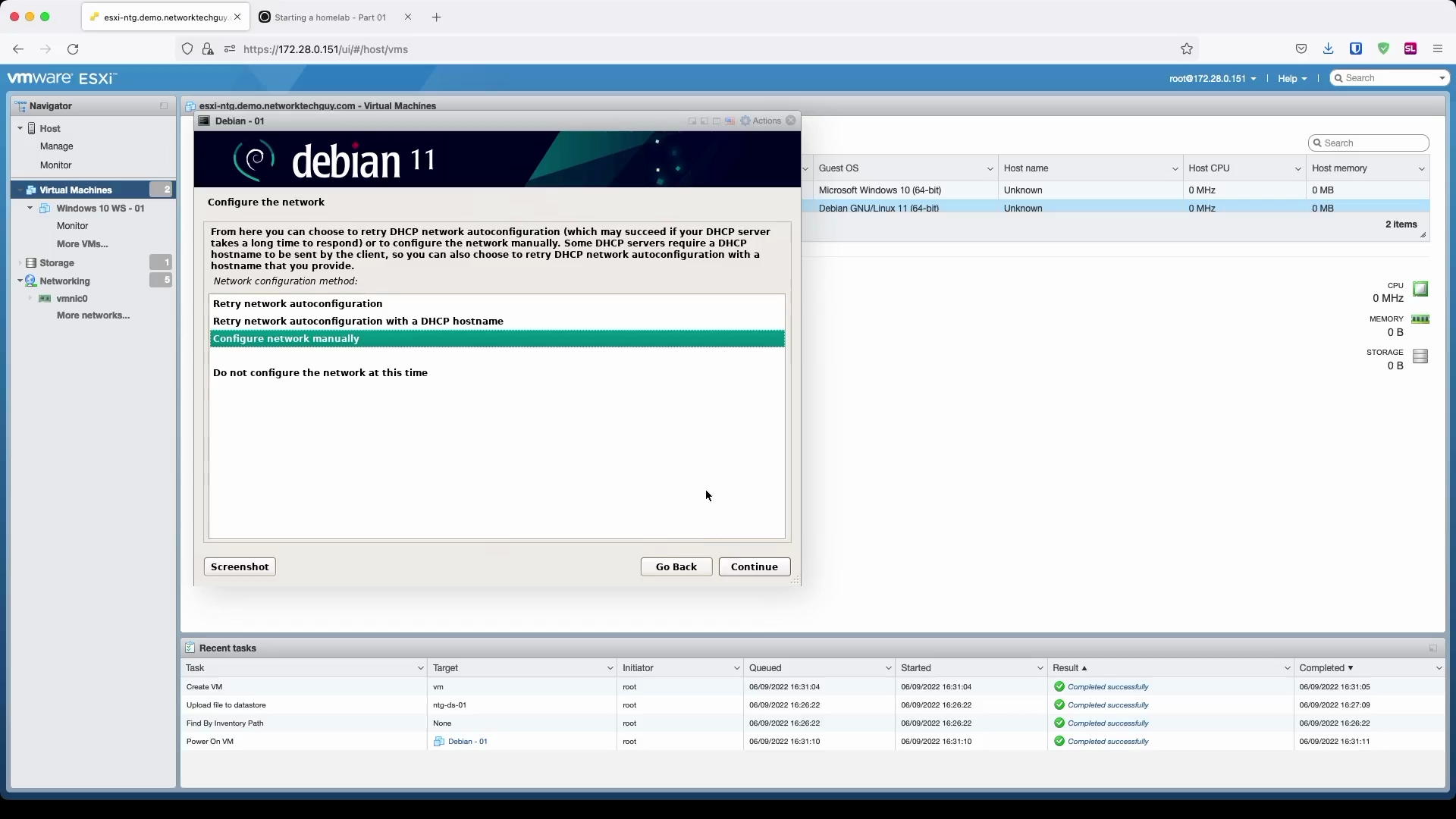This screenshot has width=1456, height=819.
Task: Select Retry autoconfiguration with a DHCP hostname
Action: [497, 321]
